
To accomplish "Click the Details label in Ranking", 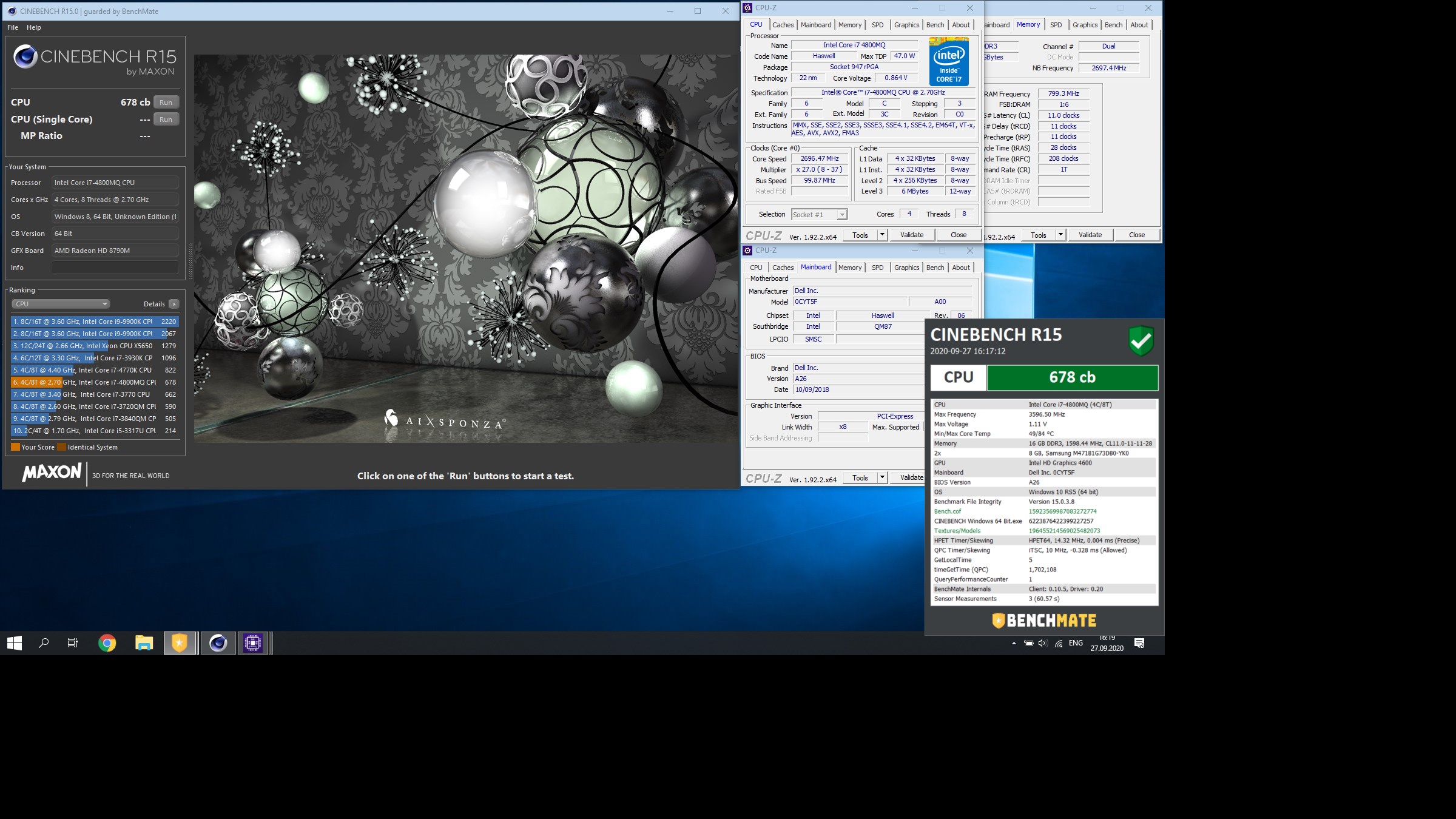I will (x=154, y=304).
